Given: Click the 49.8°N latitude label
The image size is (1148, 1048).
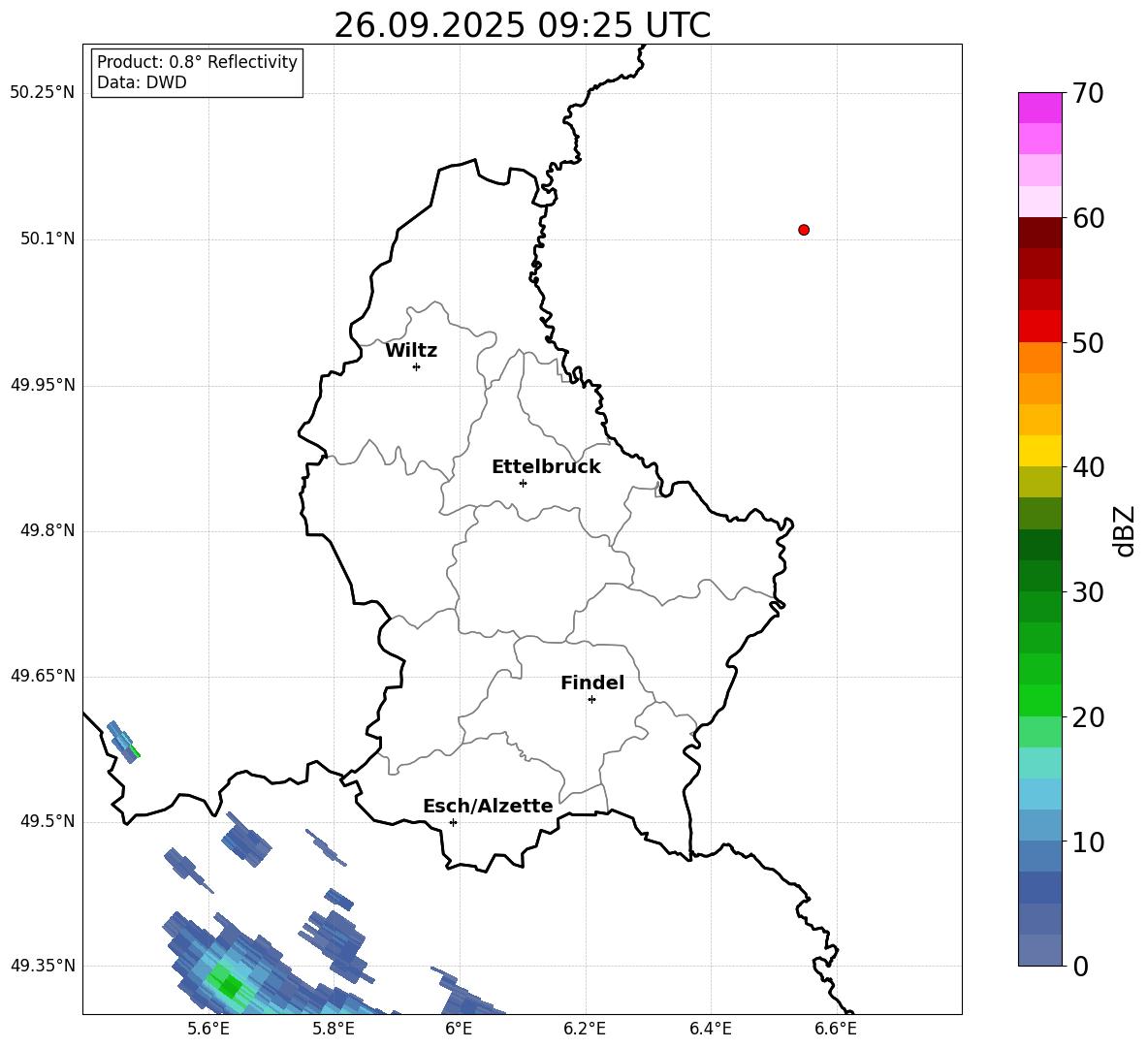Looking at the screenshot, I should coord(48,530).
